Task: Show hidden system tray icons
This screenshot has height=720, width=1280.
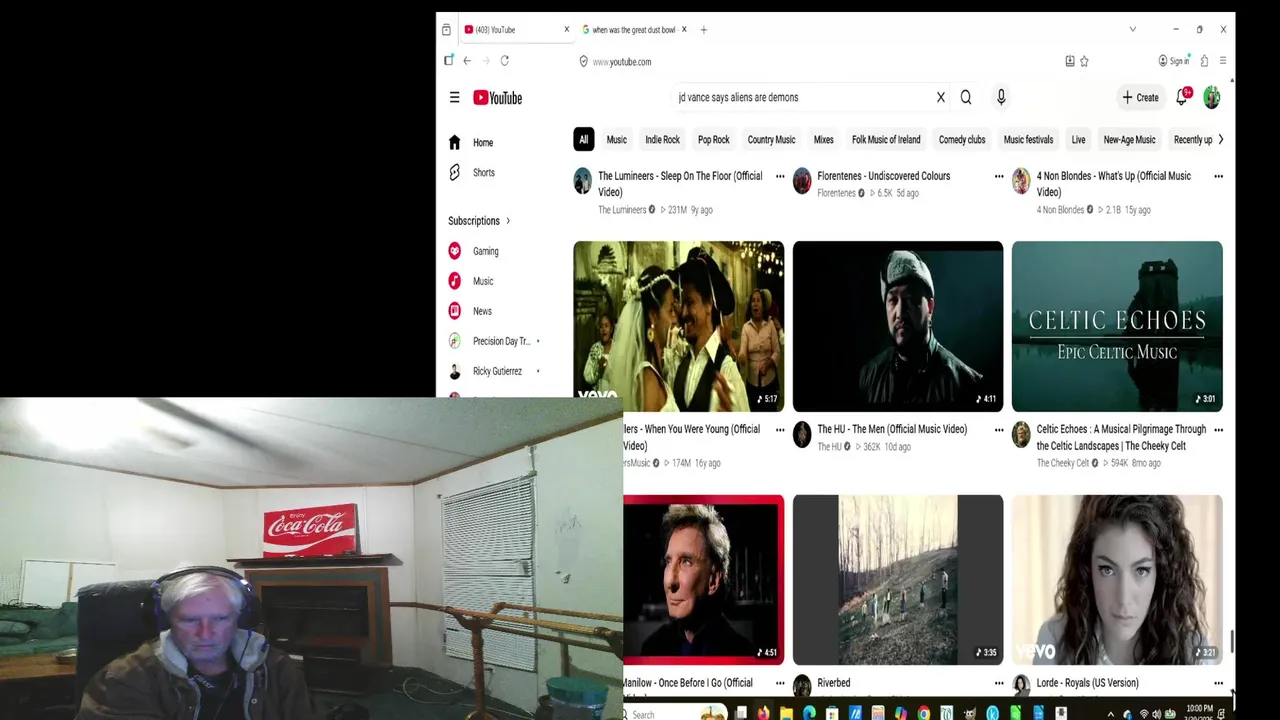Action: [1110, 714]
